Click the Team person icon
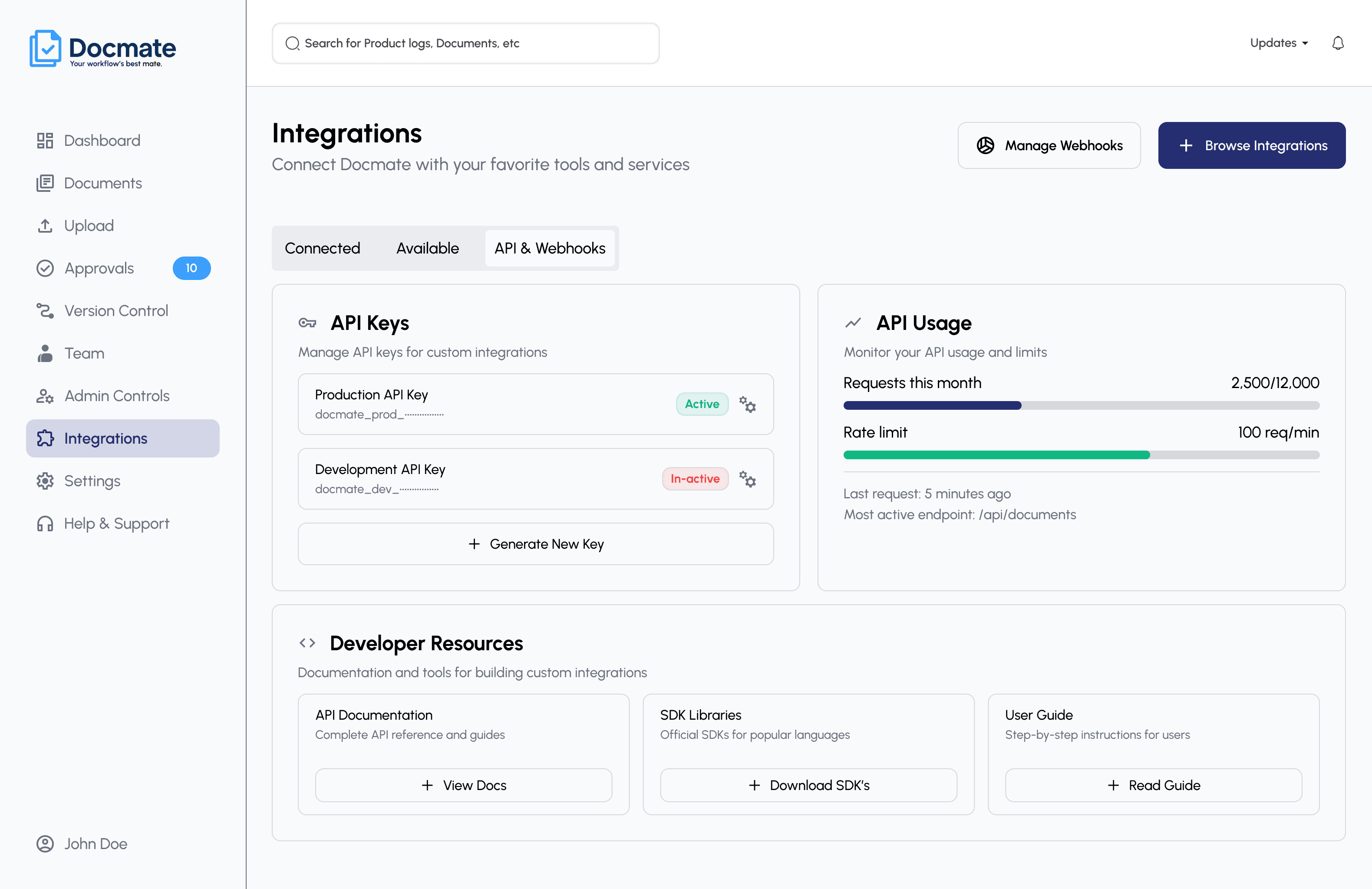This screenshot has width=1372, height=889. [x=45, y=353]
